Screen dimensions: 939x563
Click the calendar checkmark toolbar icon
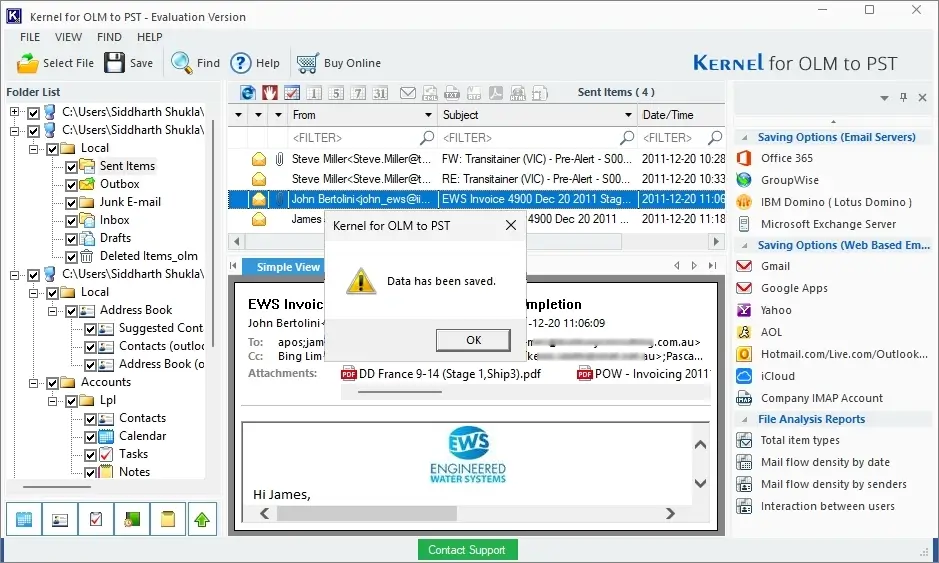pos(292,93)
